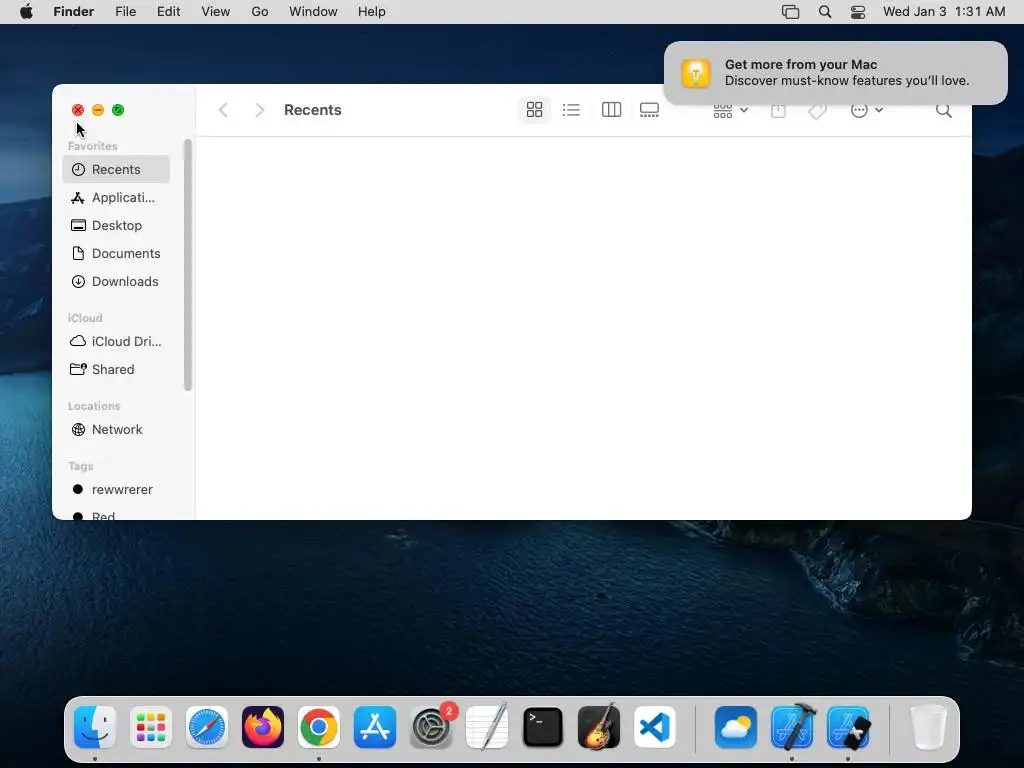Click the Edit Tags toolbar icon
This screenshot has width=1024, height=768.
[x=817, y=110]
